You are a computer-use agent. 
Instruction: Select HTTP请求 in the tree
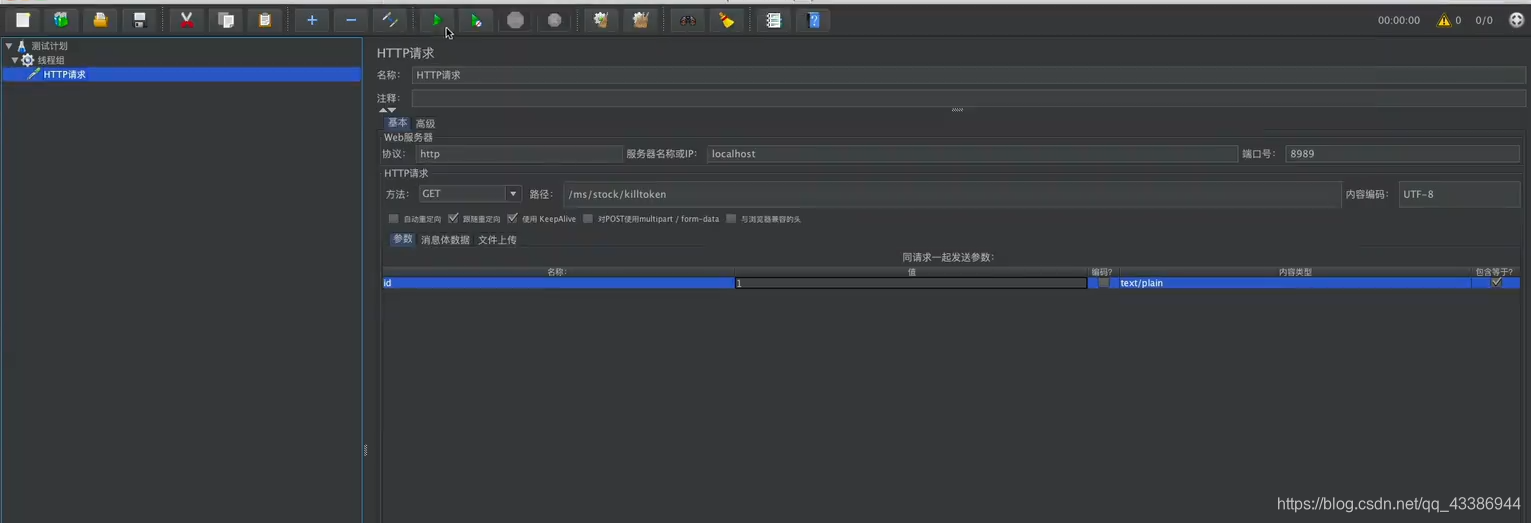[64, 74]
